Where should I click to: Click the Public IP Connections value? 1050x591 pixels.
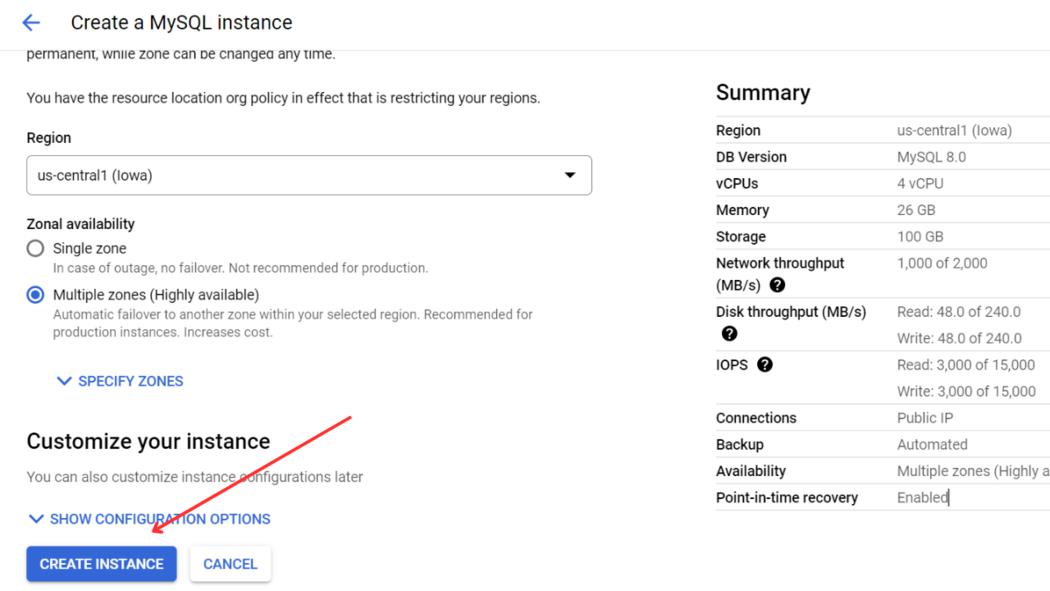click(925, 418)
